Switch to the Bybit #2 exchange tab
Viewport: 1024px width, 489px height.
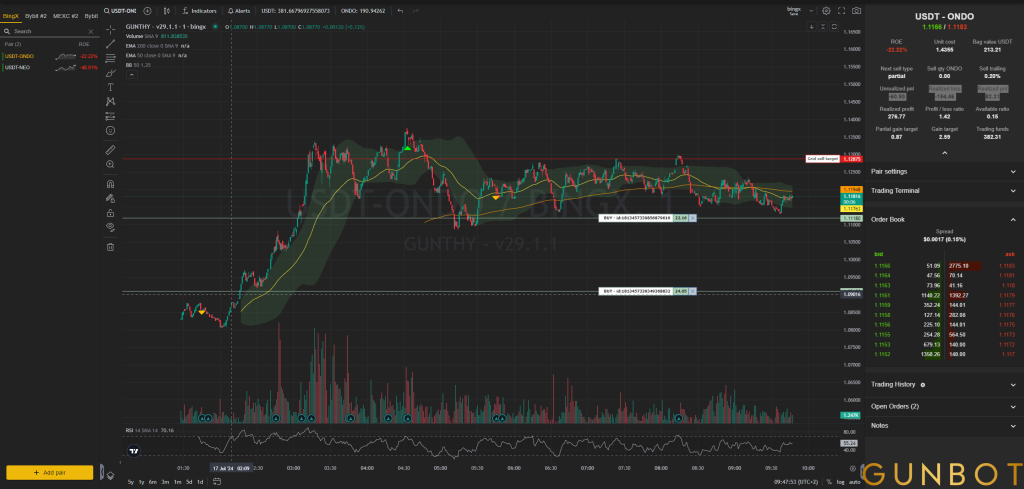click(x=36, y=15)
